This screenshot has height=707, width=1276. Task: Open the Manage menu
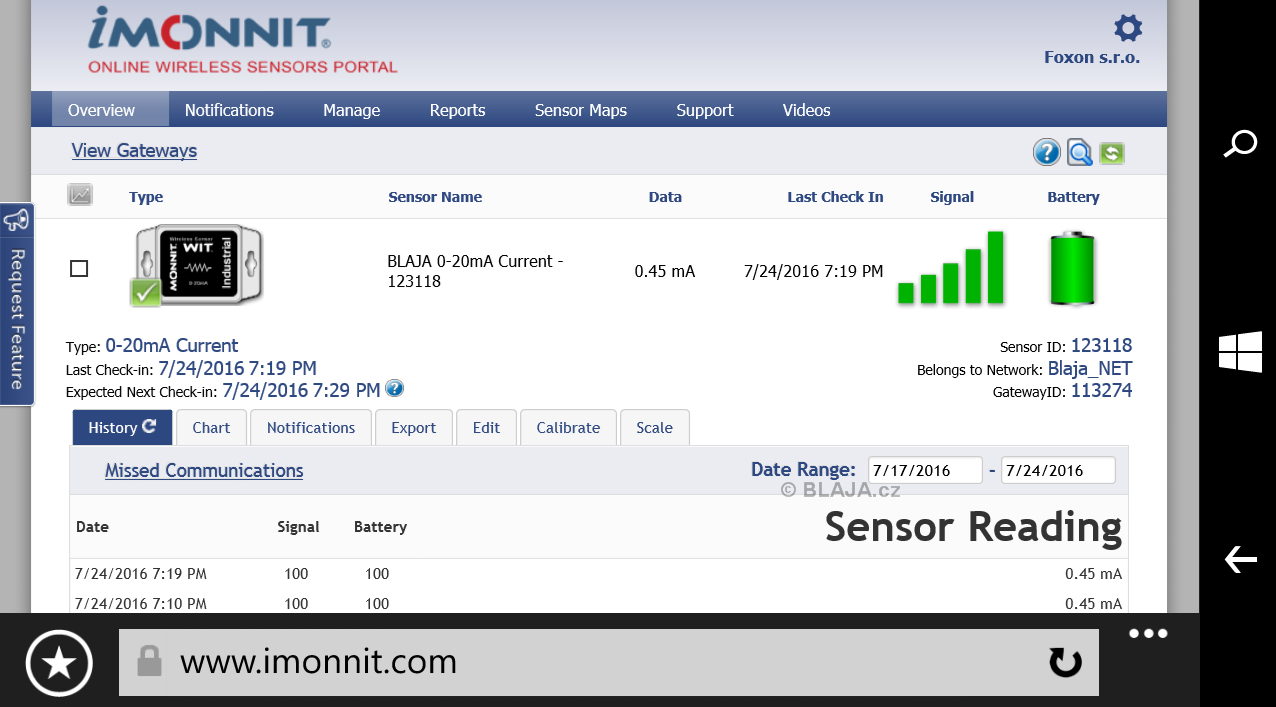click(x=351, y=110)
